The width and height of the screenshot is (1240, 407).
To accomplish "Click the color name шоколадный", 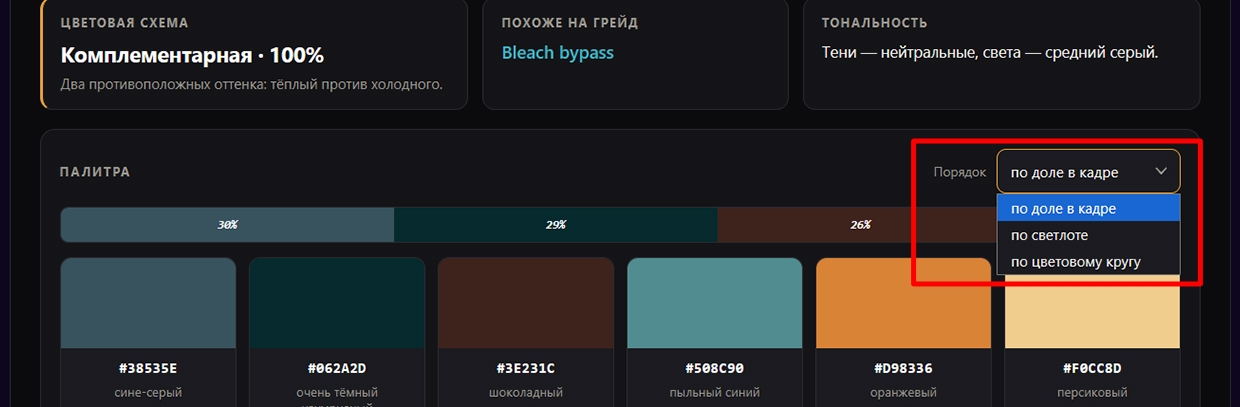I will point(526,393).
